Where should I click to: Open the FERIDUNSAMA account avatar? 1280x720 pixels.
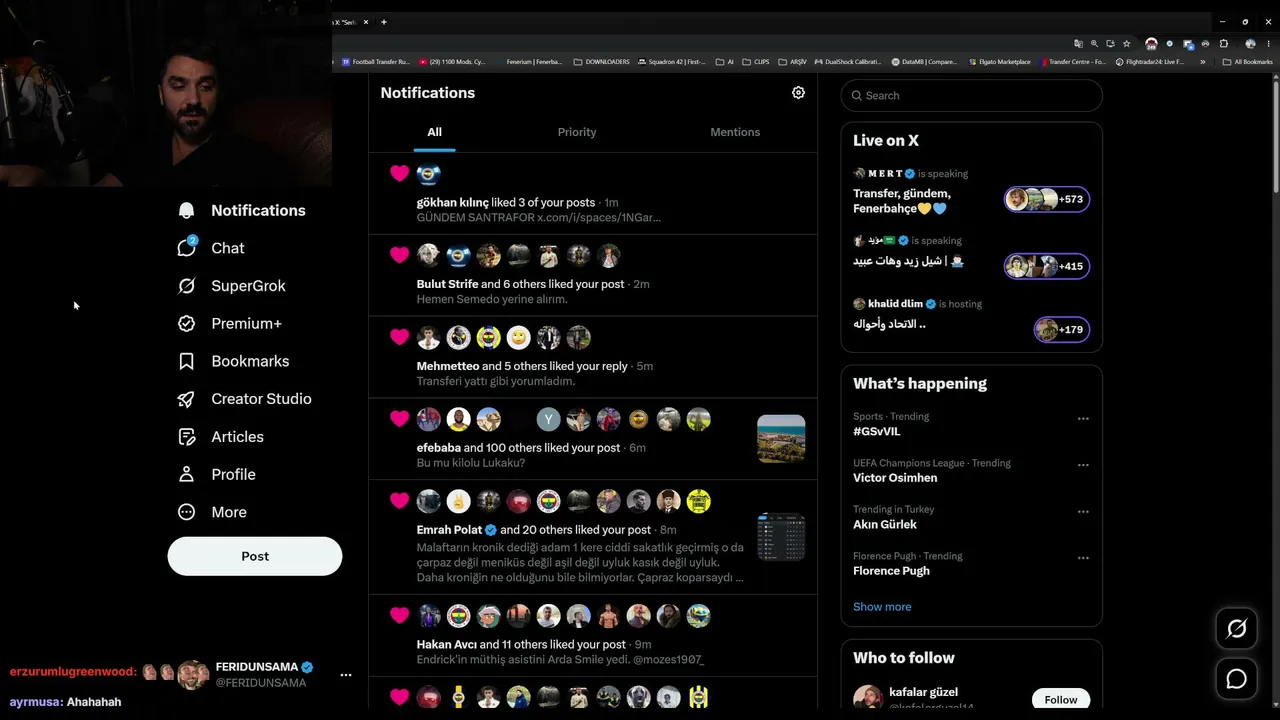(193, 675)
